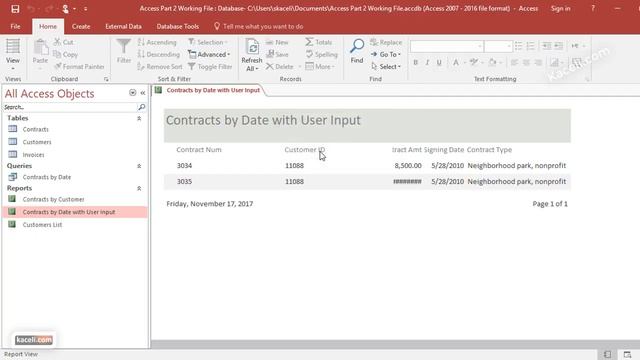The width and height of the screenshot is (640, 360).
Task: Collapse the Reports group
Action: [x=139, y=189]
